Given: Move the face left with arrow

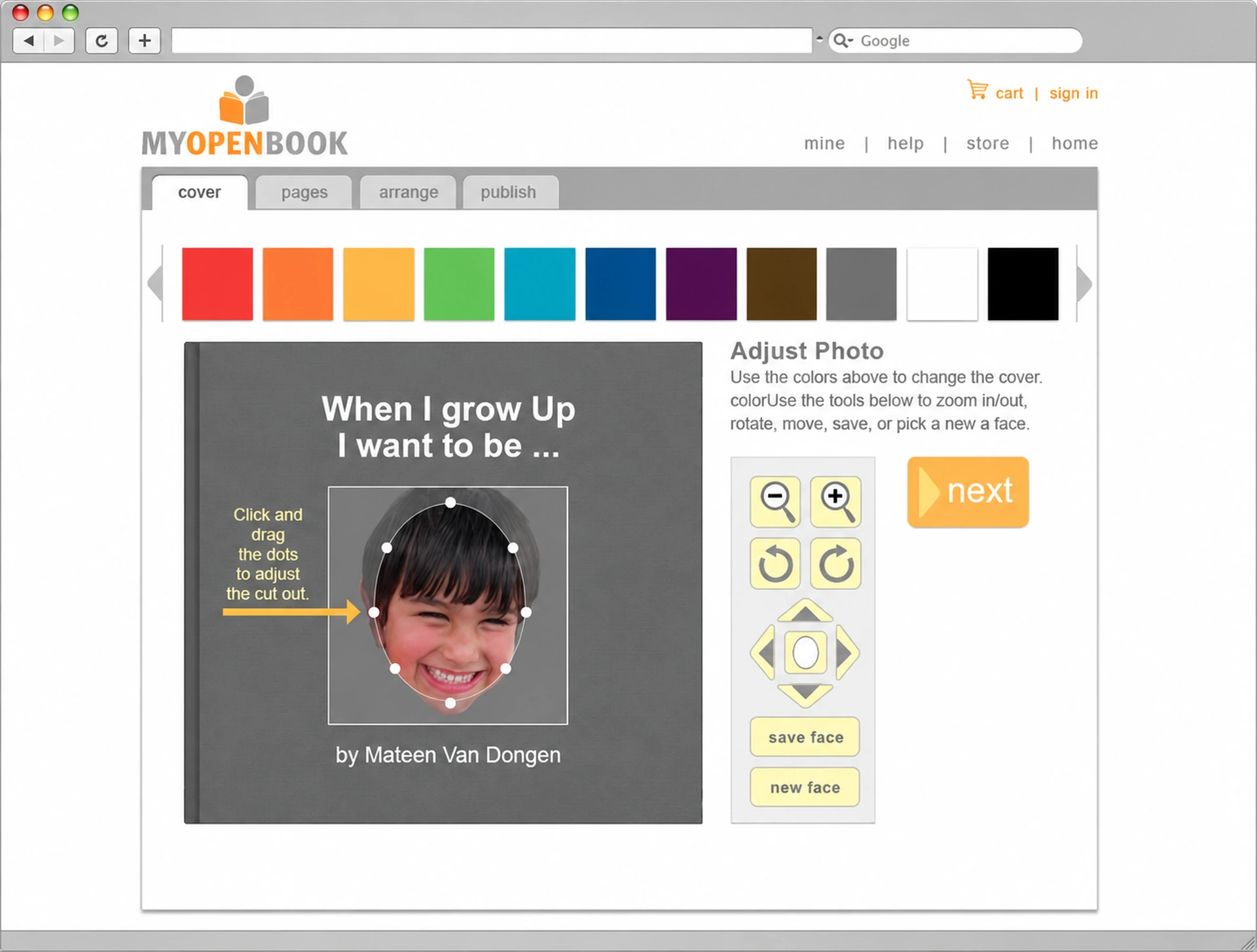Looking at the screenshot, I should [x=763, y=653].
